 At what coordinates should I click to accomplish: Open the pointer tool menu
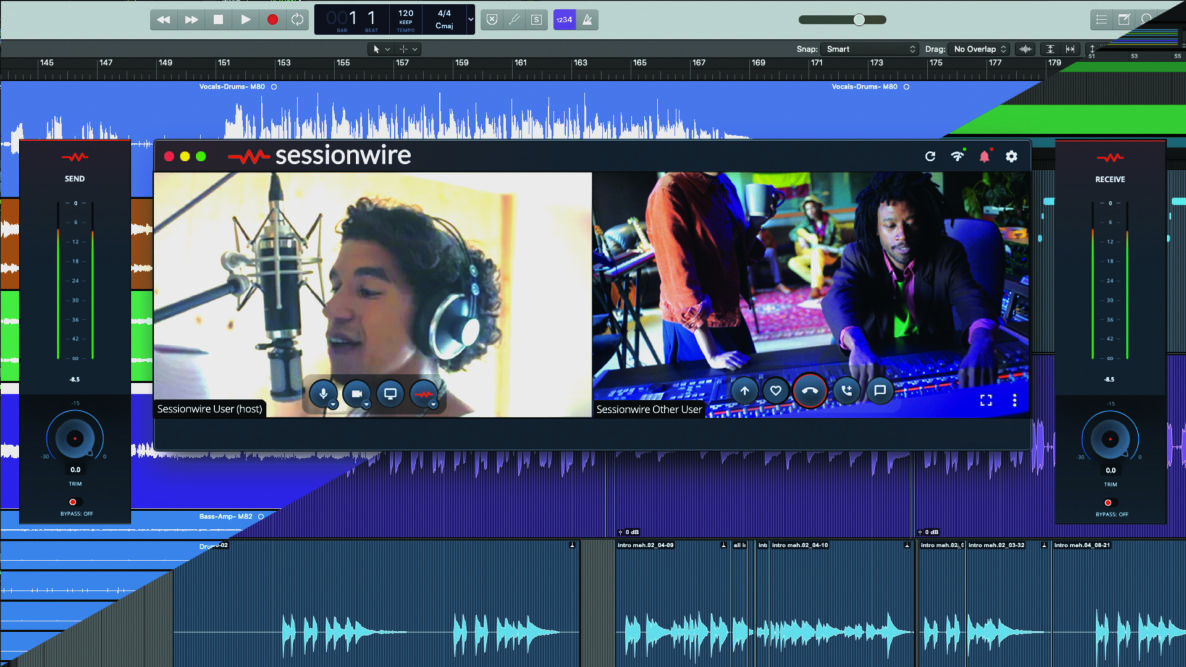(x=381, y=49)
